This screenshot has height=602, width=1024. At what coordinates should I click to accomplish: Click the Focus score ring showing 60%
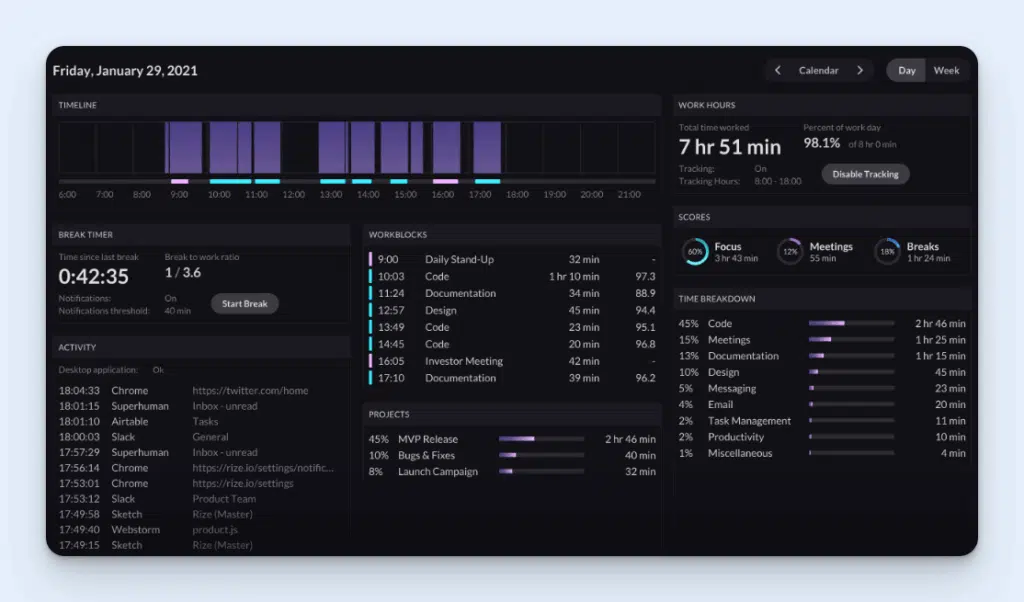[695, 252]
